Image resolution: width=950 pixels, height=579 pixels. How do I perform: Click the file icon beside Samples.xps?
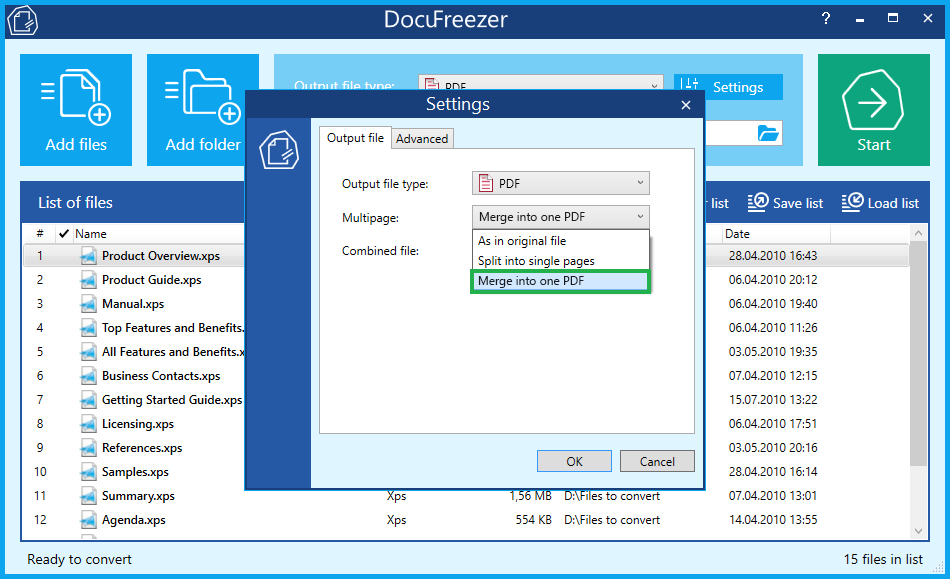88,472
